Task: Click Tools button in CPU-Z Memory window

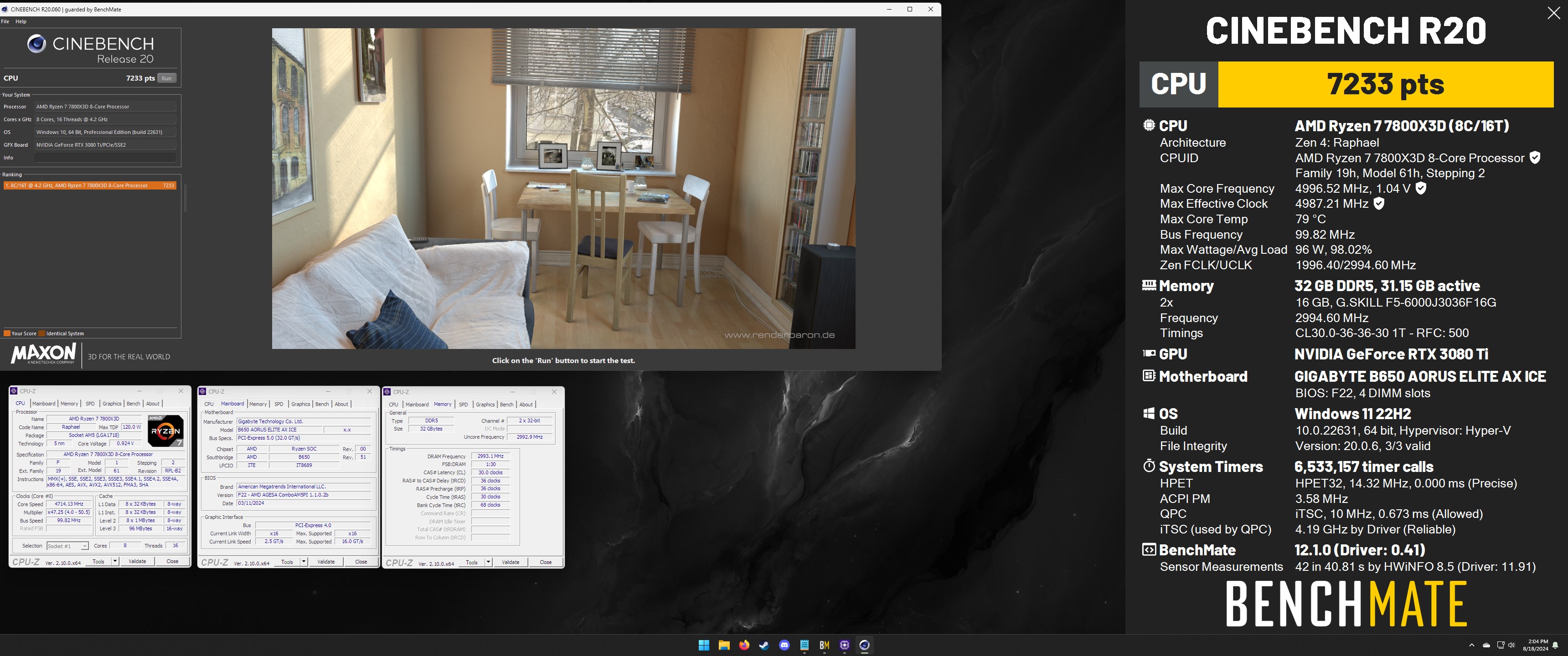Action: 472,562
